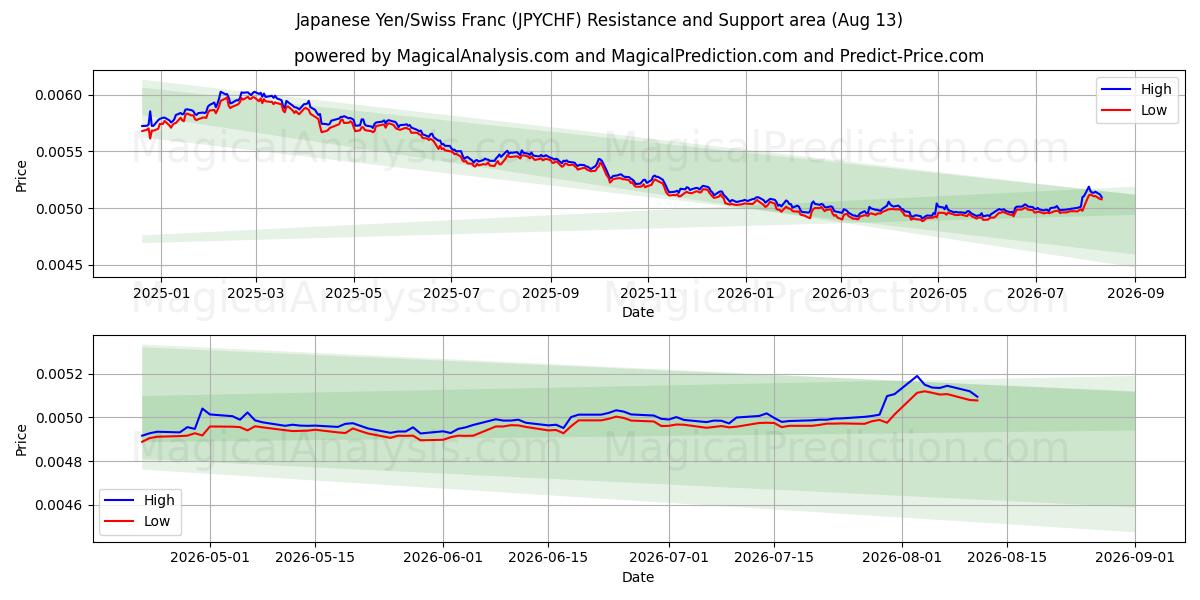Click 'High' in the bottom chart legend
1200x600 pixels.
[159, 500]
